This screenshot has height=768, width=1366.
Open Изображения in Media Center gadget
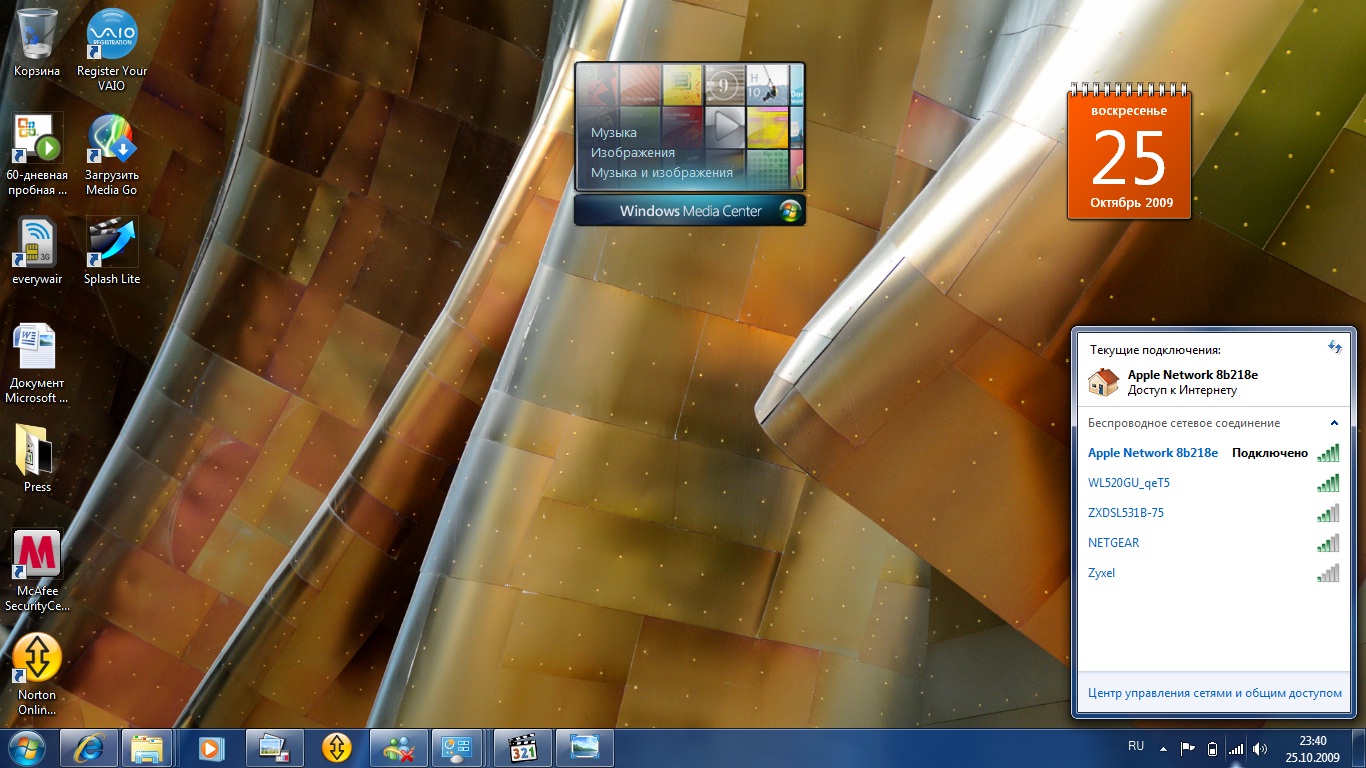[x=632, y=153]
